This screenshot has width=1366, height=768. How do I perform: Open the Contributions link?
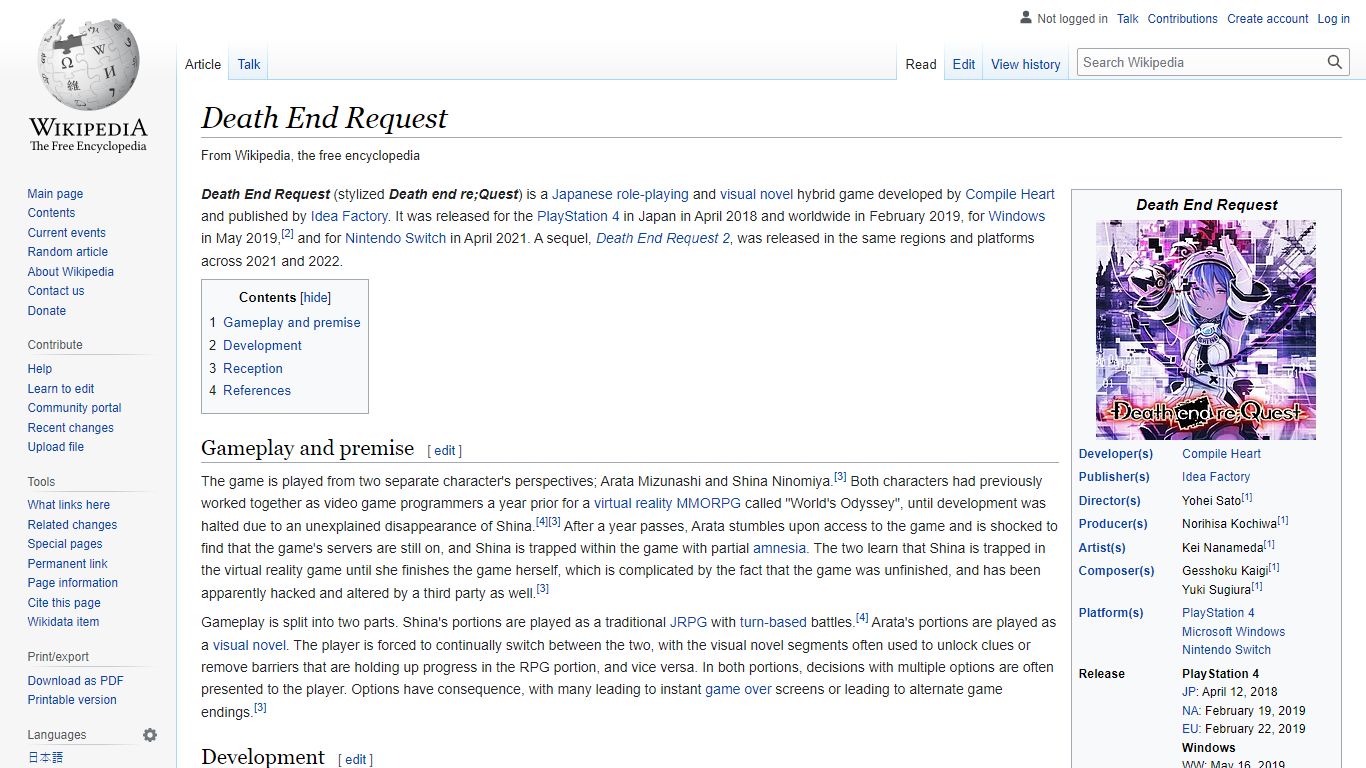1183,19
